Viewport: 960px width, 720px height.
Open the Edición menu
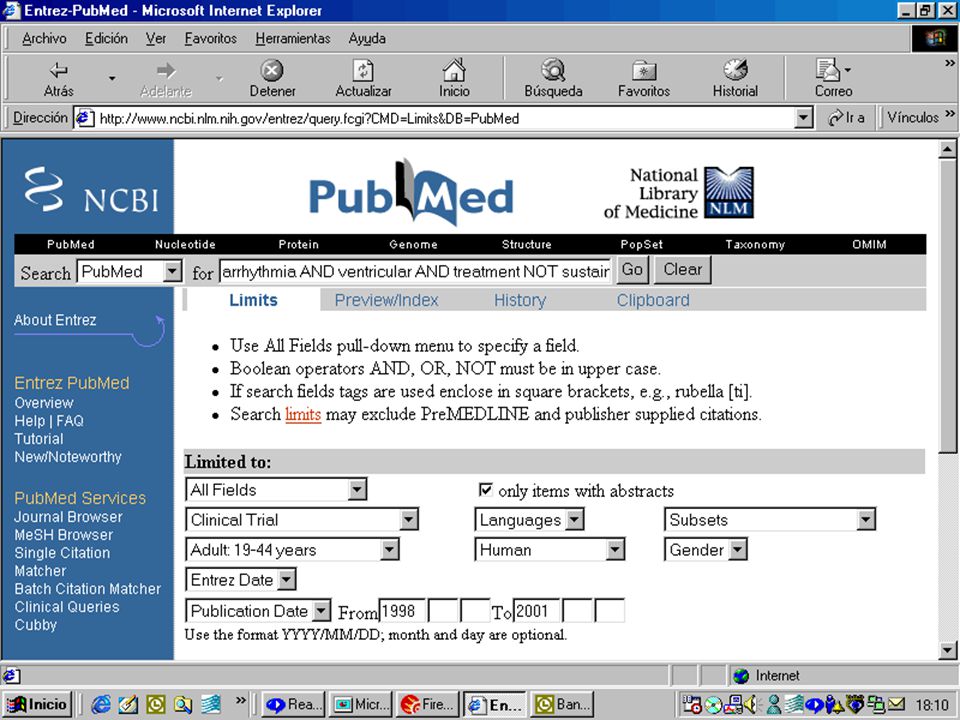(107, 39)
